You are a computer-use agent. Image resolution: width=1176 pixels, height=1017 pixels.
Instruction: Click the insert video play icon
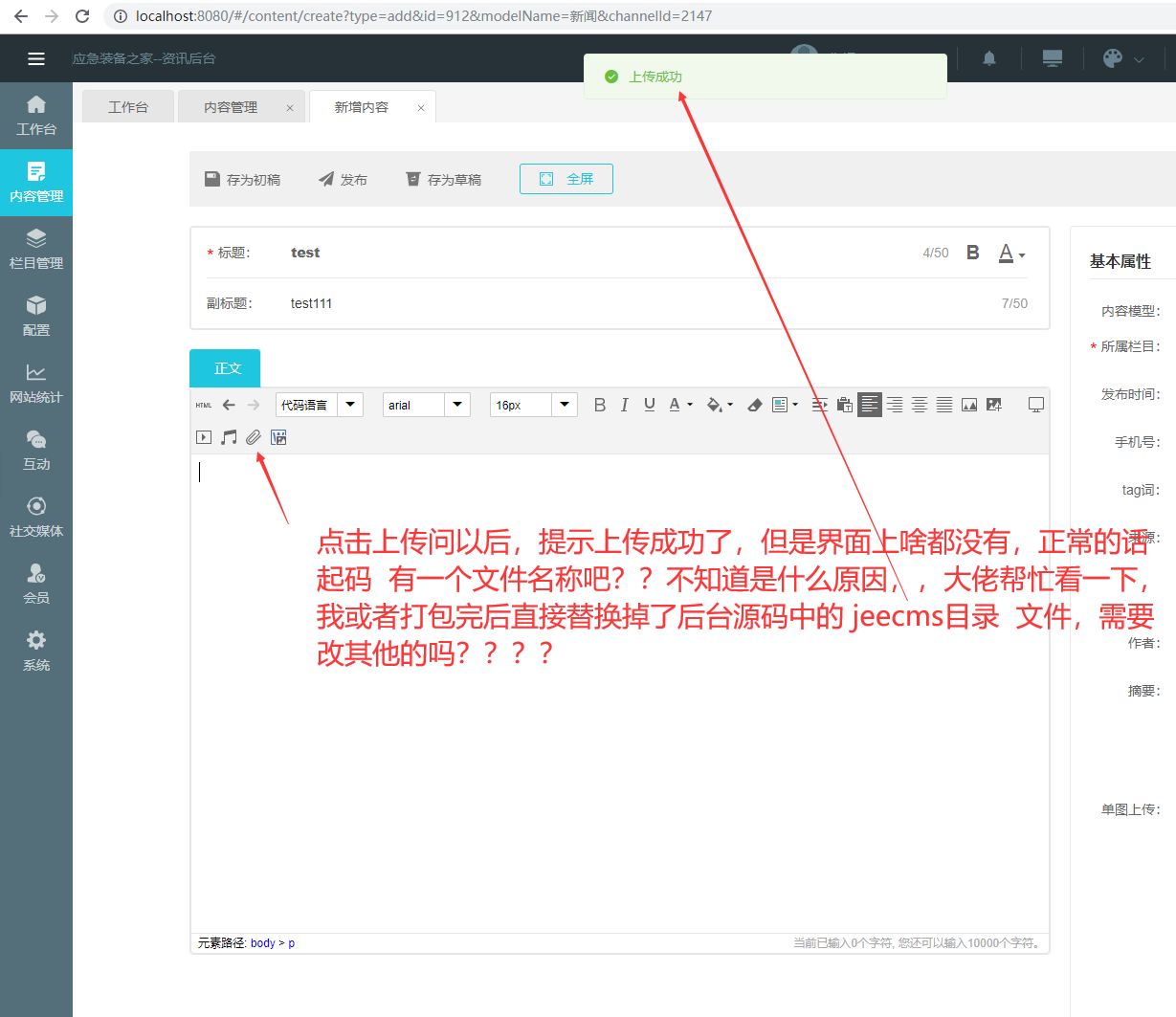[204, 437]
